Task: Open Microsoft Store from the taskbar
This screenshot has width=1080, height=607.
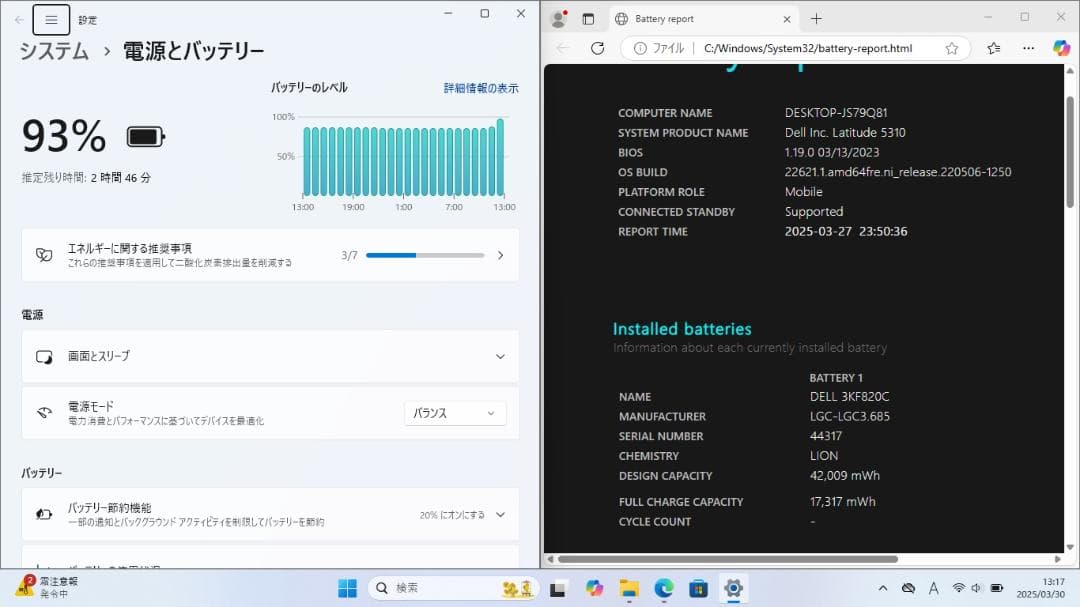Action: (x=697, y=588)
